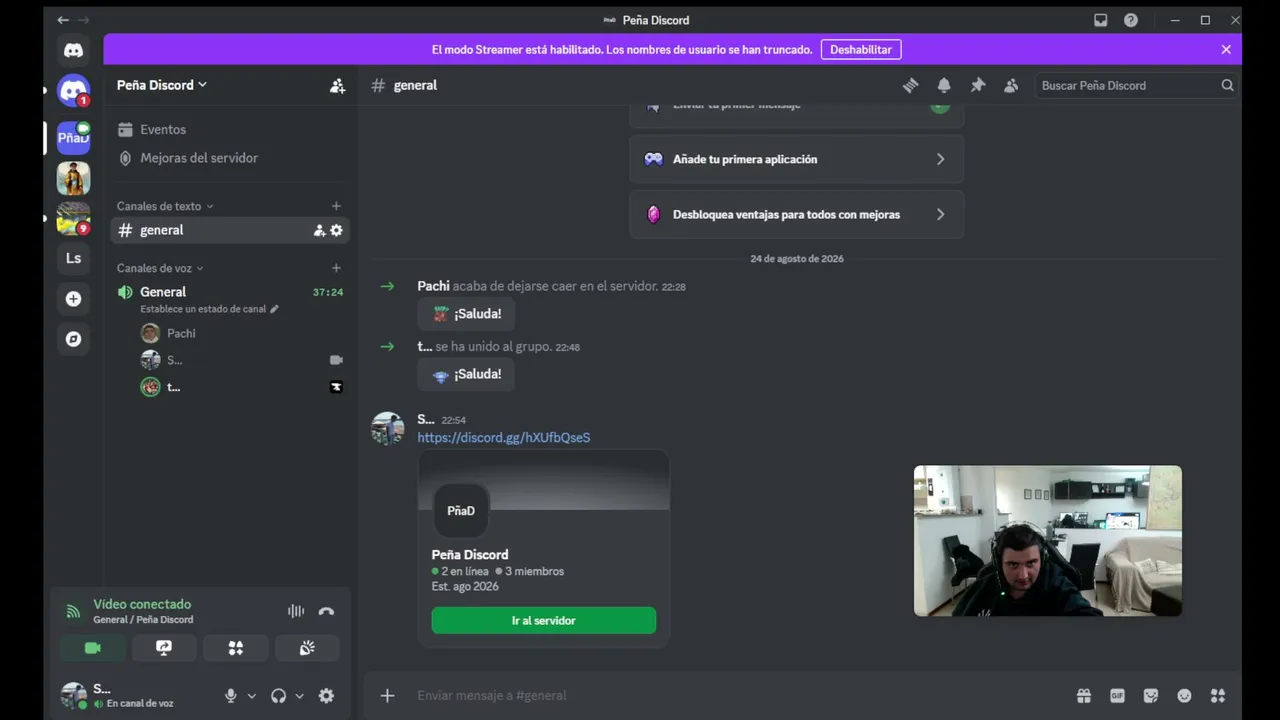Screen dimensions: 1280x720
Task: Collapse the Canales de texto category
Action: tap(165, 206)
